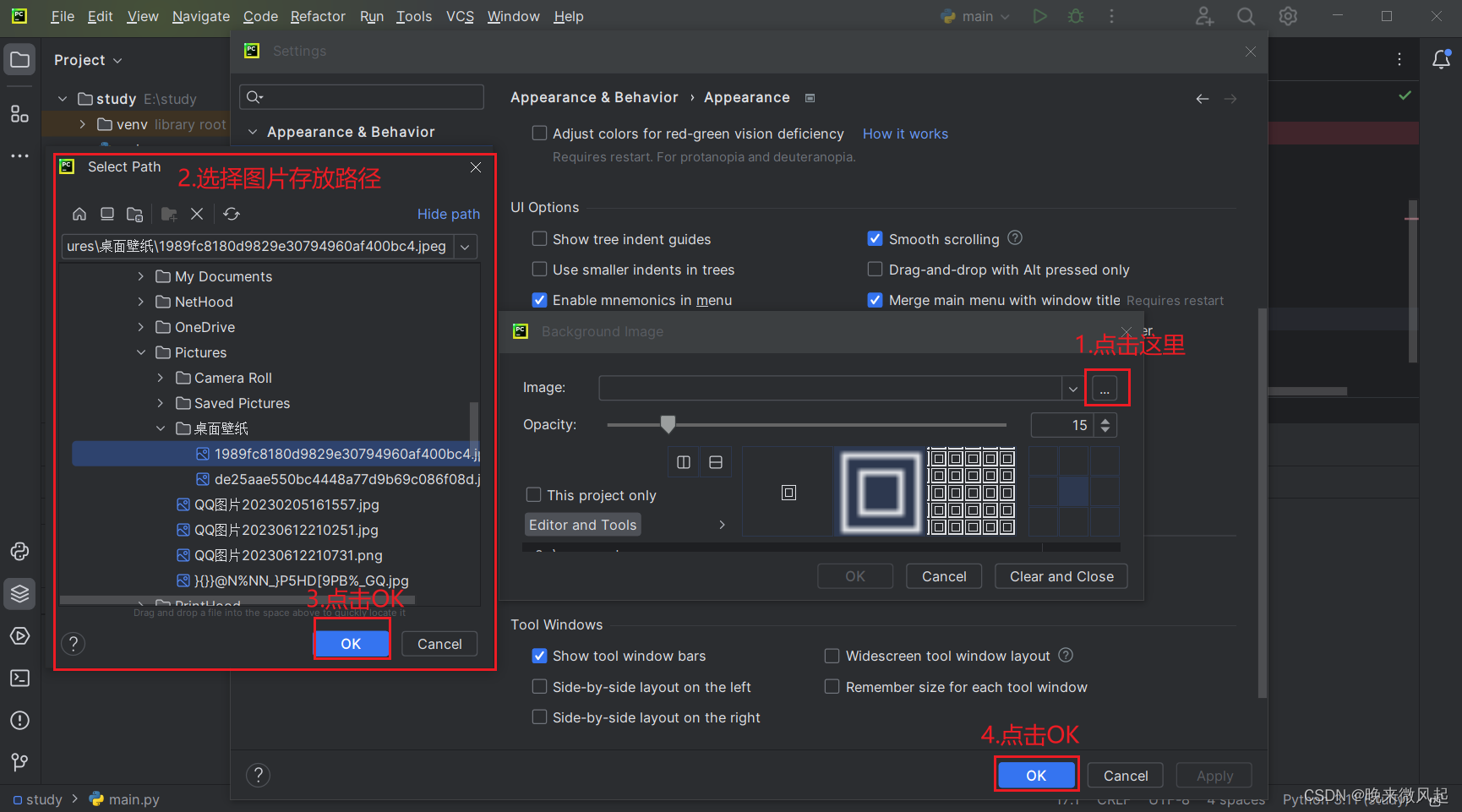Open Settings dialog help question mark
Viewport: 1462px width, 812px height.
[x=259, y=775]
